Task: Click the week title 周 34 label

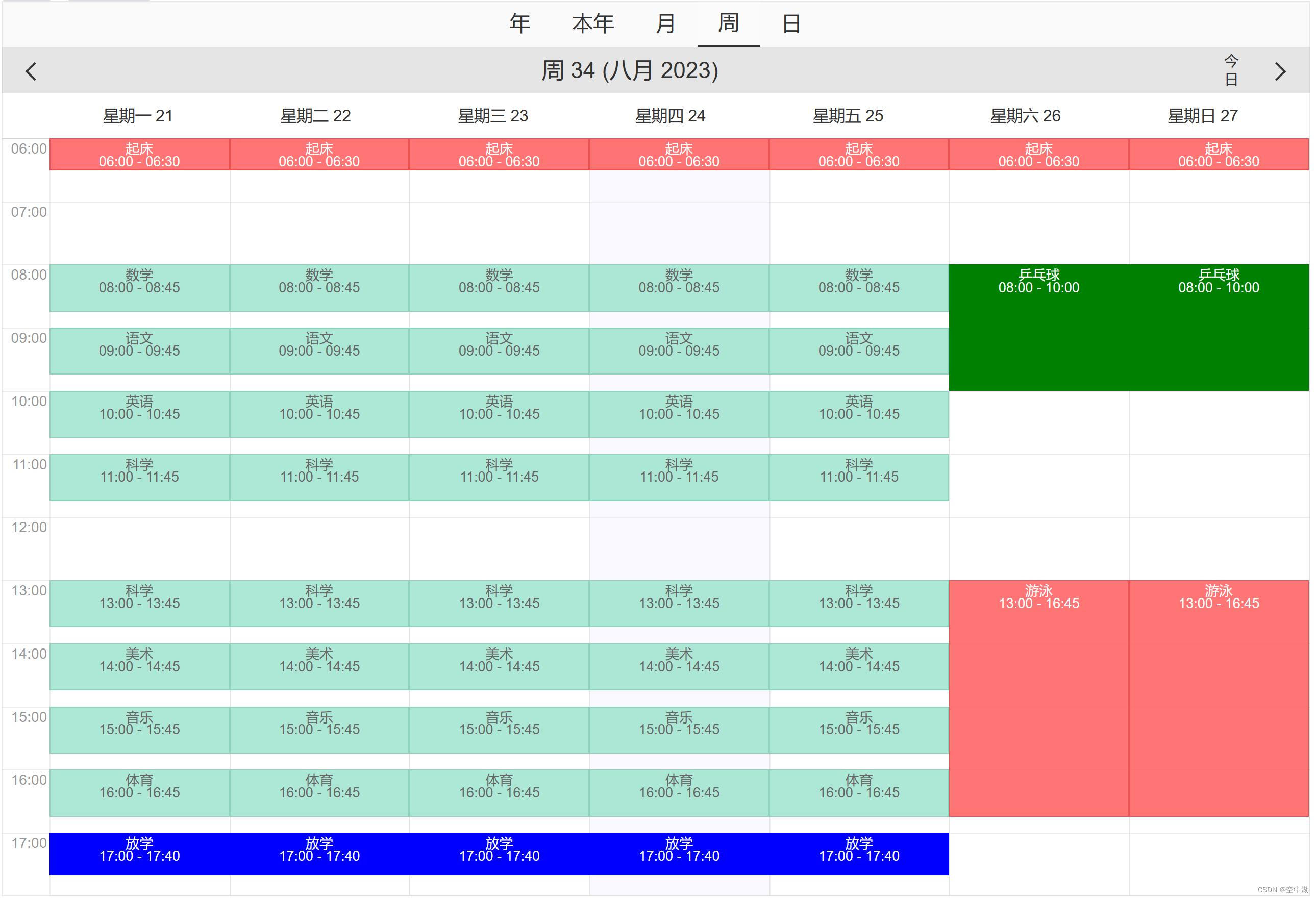Action: 630,70
